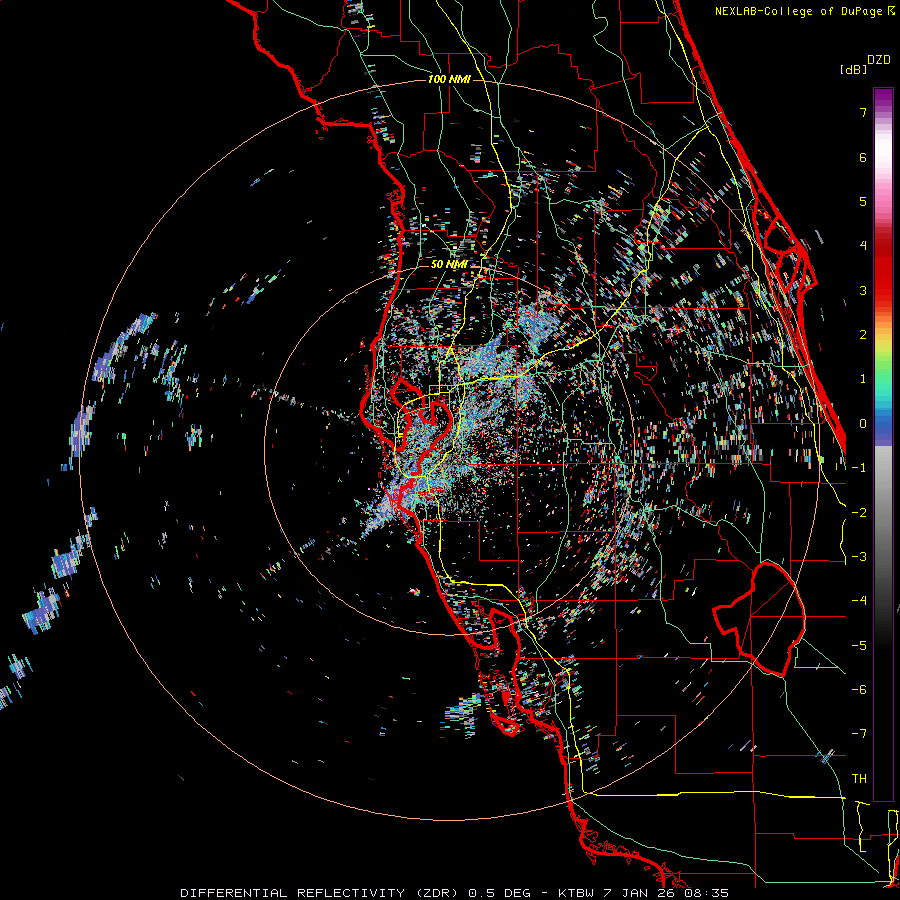Screen dimensions: 900x900
Task: Click the 0 value on the legend
Action: (863, 424)
